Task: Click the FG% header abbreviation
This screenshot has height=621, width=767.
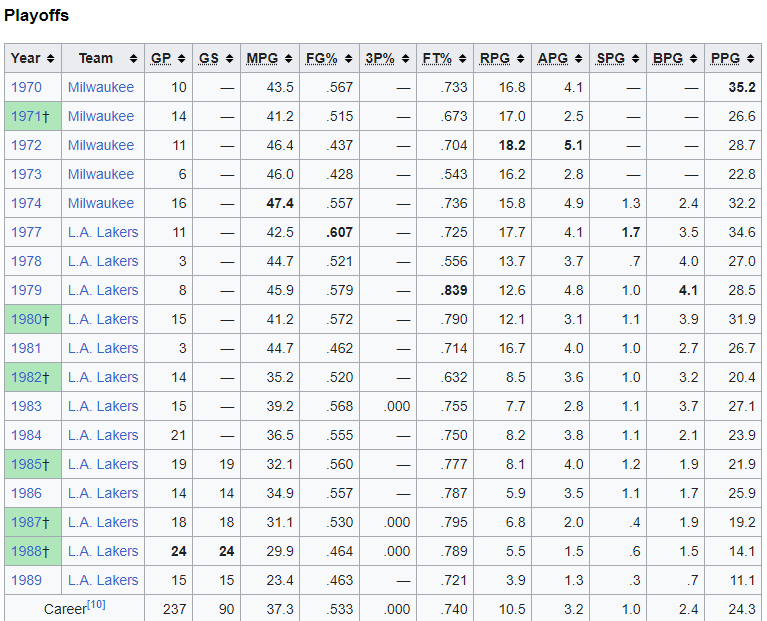Action: click(x=321, y=59)
